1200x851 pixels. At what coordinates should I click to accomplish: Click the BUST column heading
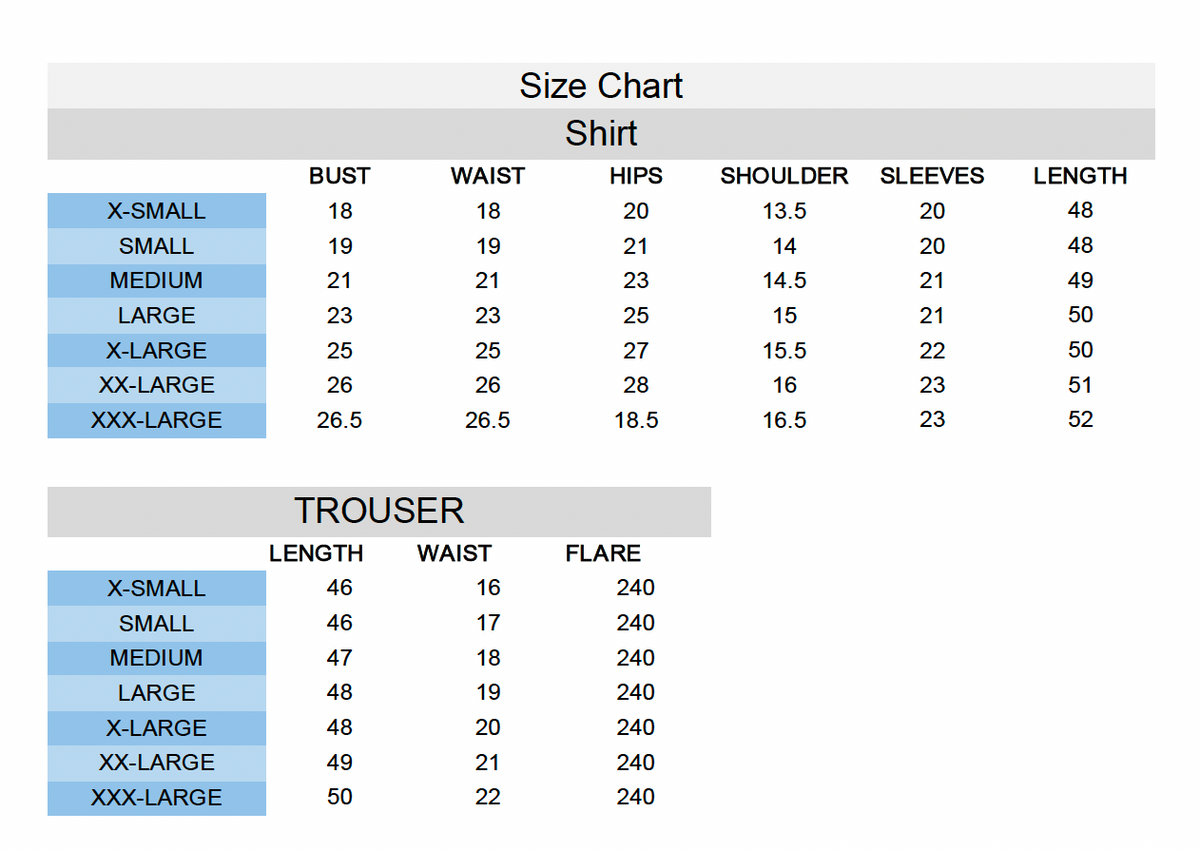tap(339, 176)
